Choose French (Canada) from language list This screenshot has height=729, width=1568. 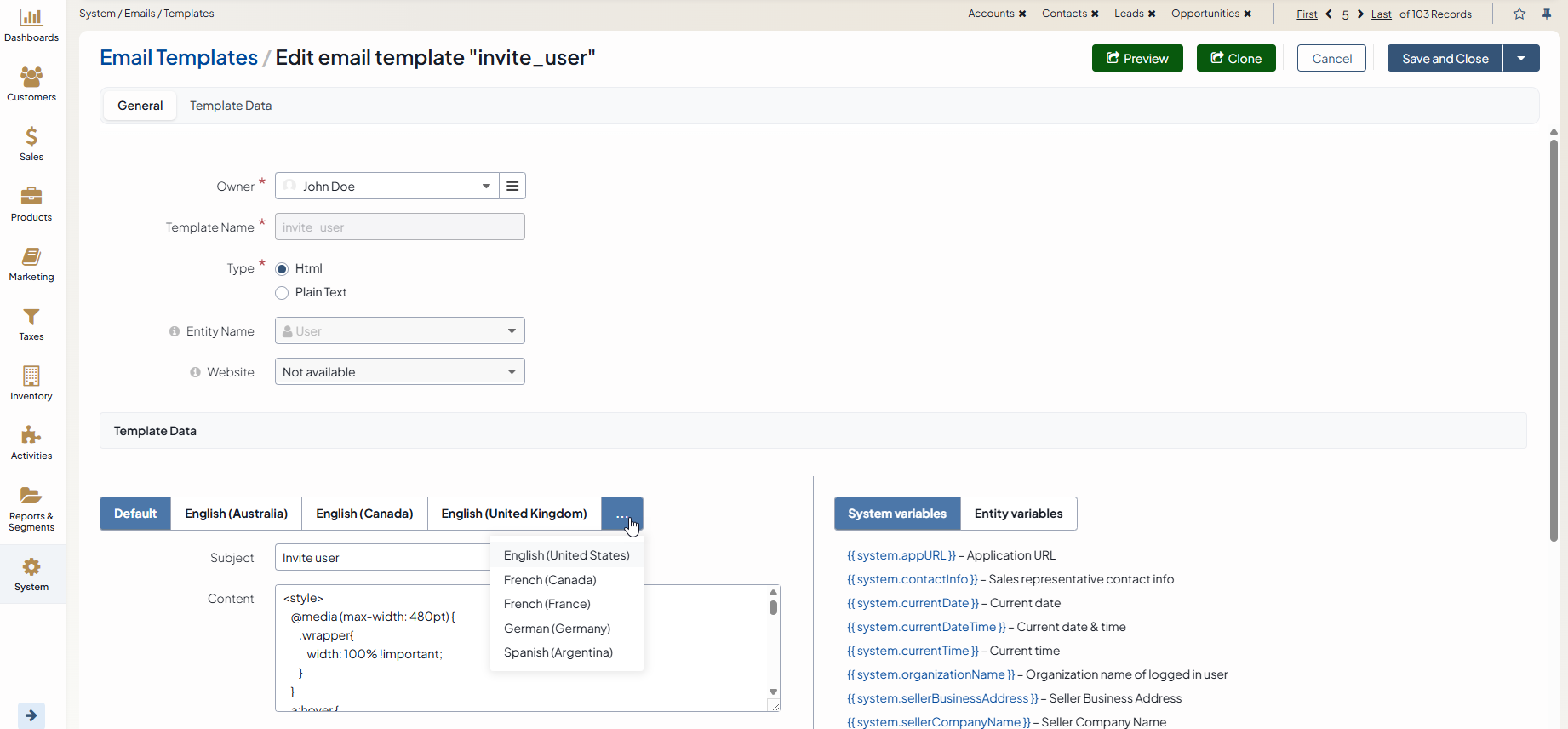point(550,580)
